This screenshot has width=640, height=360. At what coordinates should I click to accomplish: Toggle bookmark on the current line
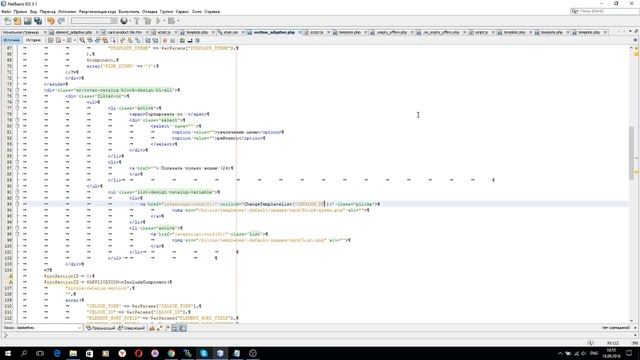pyautogui.click(x=138, y=40)
